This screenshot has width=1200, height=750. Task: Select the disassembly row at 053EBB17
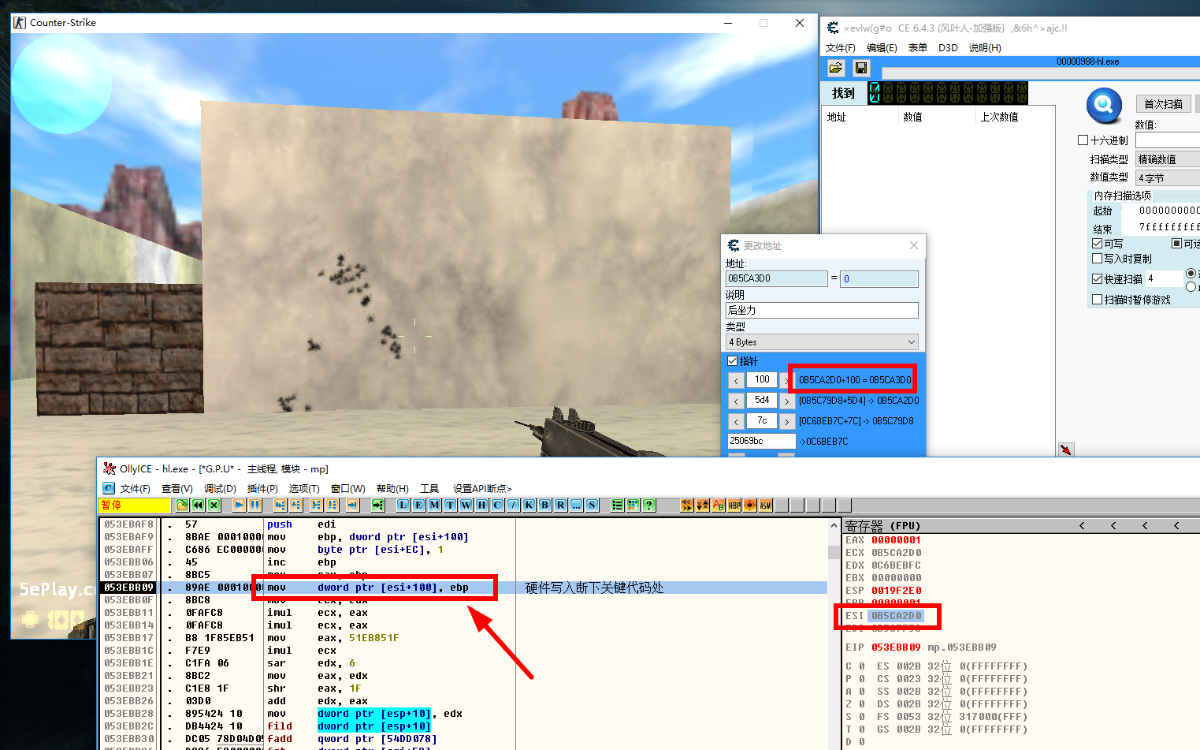click(x=463, y=637)
